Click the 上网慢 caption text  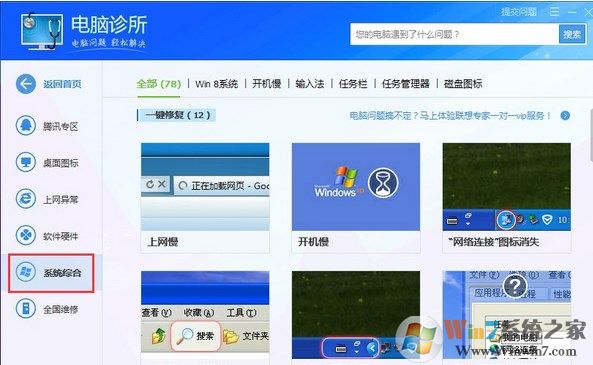click(163, 242)
